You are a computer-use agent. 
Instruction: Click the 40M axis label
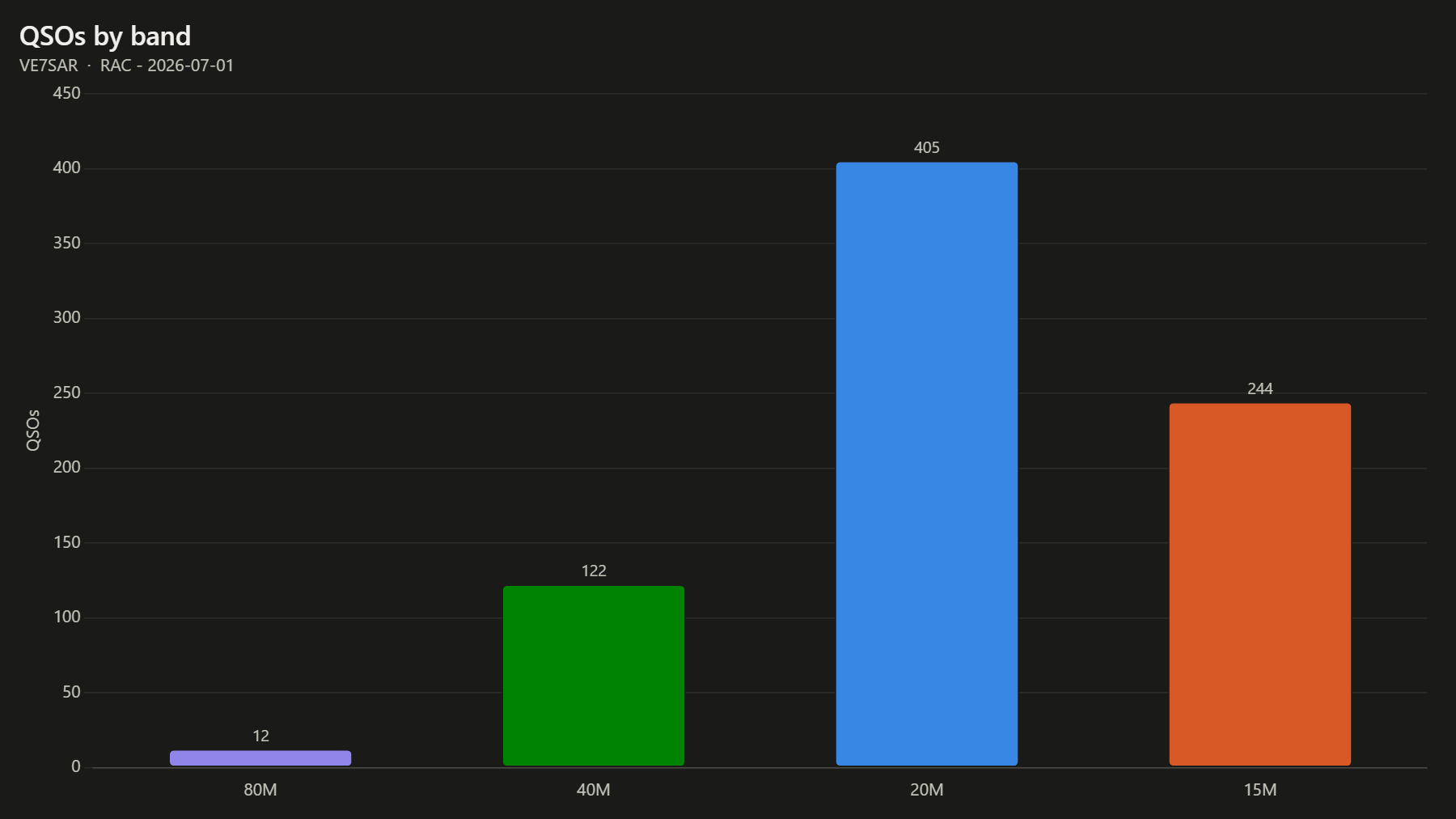[x=594, y=790]
